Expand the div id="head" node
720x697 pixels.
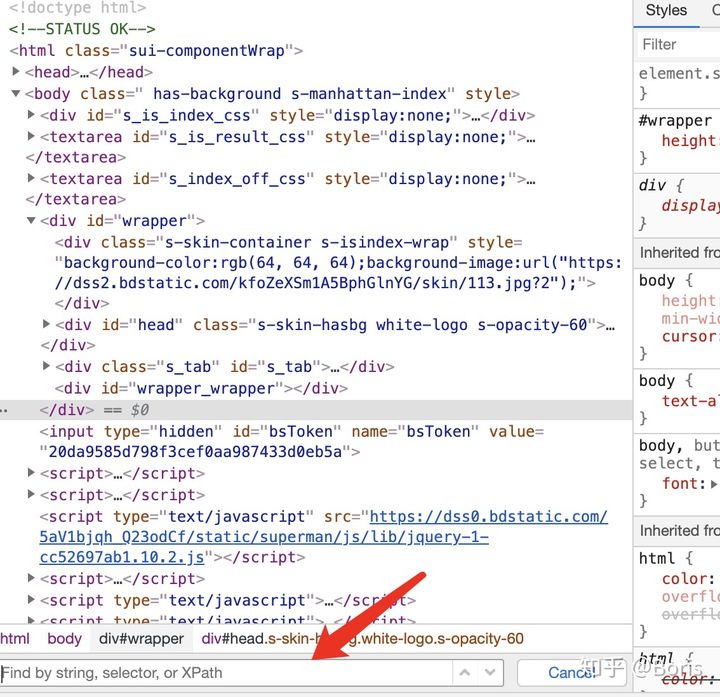point(46,324)
